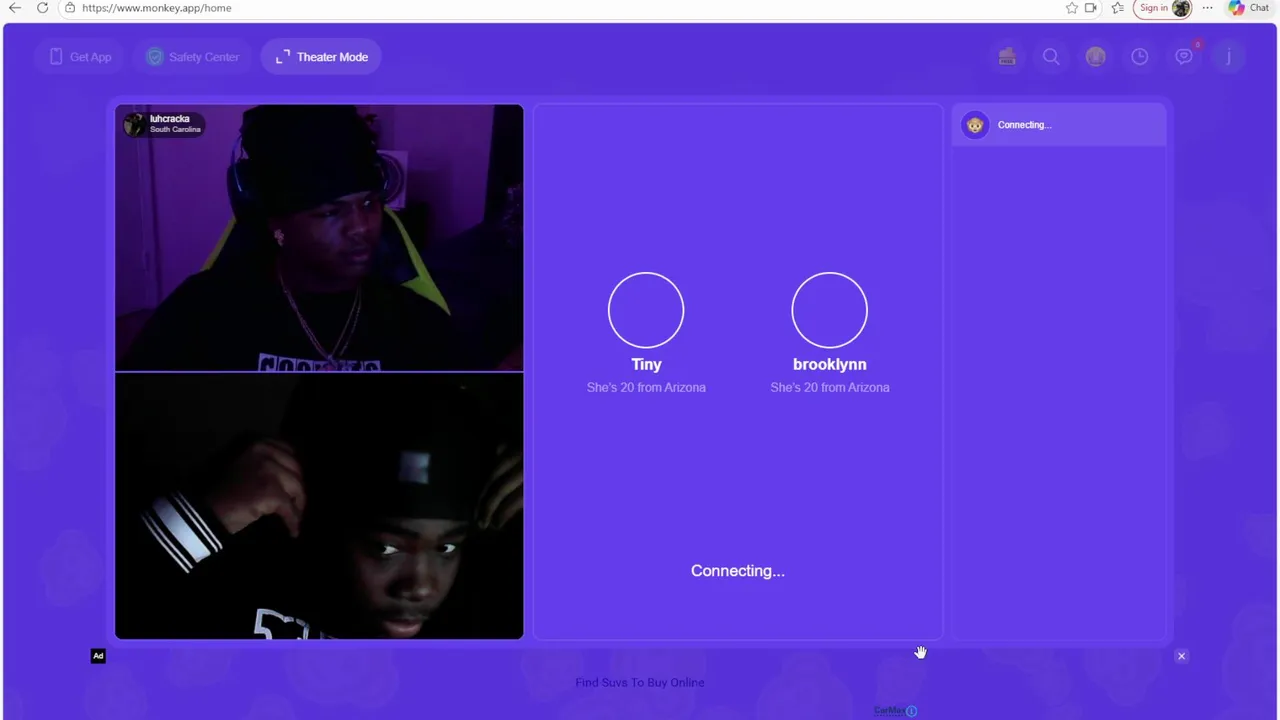Screen dimensions: 1280x720
Task: Click the bottom webcam video feed
Action: pyautogui.click(x=319, y=506)
